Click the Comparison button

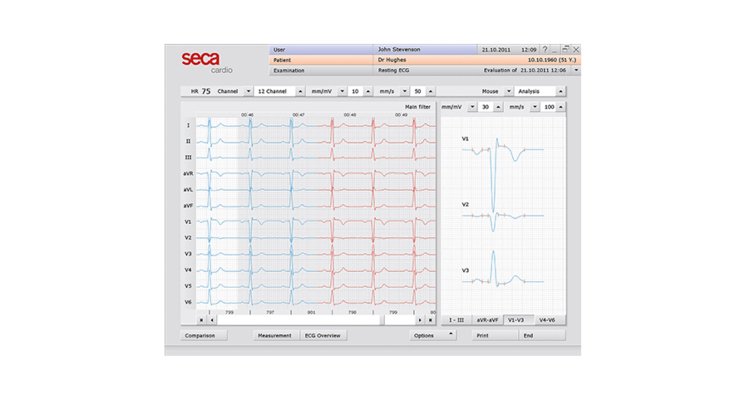click(x=203, y=335)
